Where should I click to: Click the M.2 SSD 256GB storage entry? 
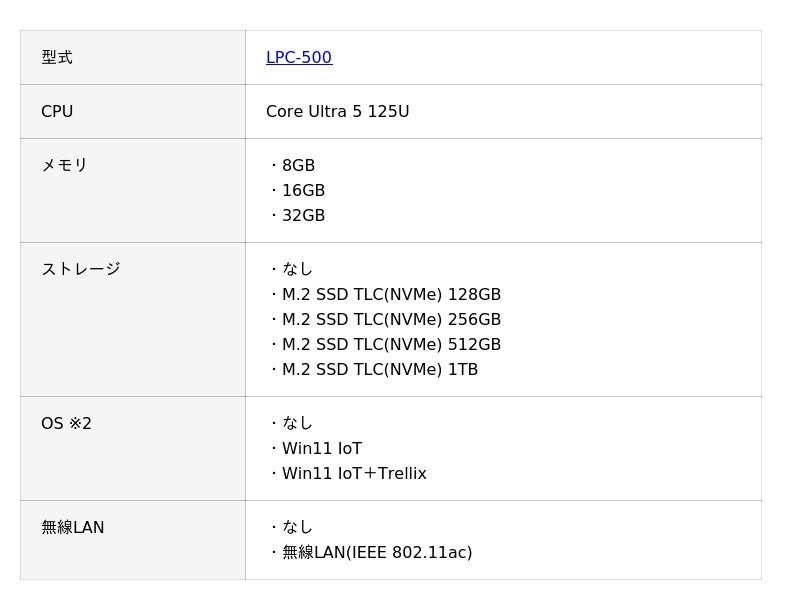click(391, 320)
